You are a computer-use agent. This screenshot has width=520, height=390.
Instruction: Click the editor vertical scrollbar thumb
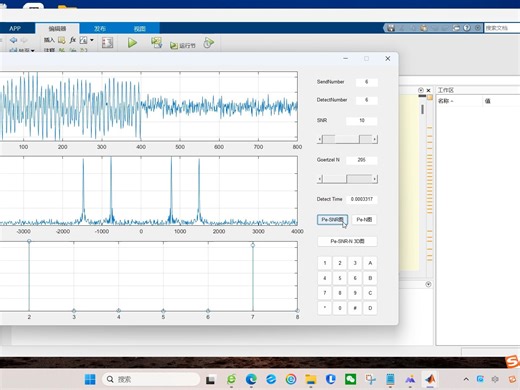[422, 109]
